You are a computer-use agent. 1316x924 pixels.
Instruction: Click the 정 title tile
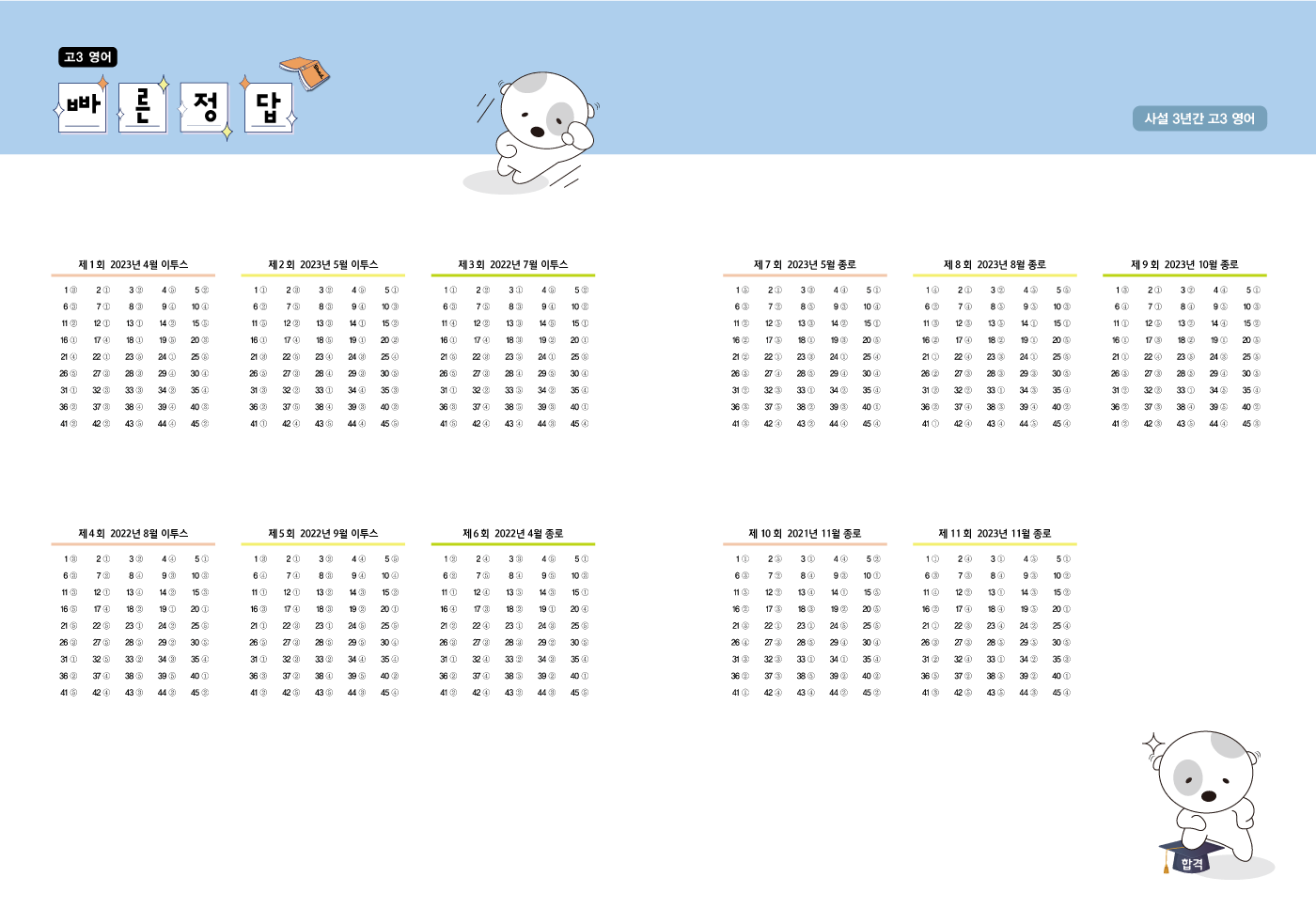point(205,107)
